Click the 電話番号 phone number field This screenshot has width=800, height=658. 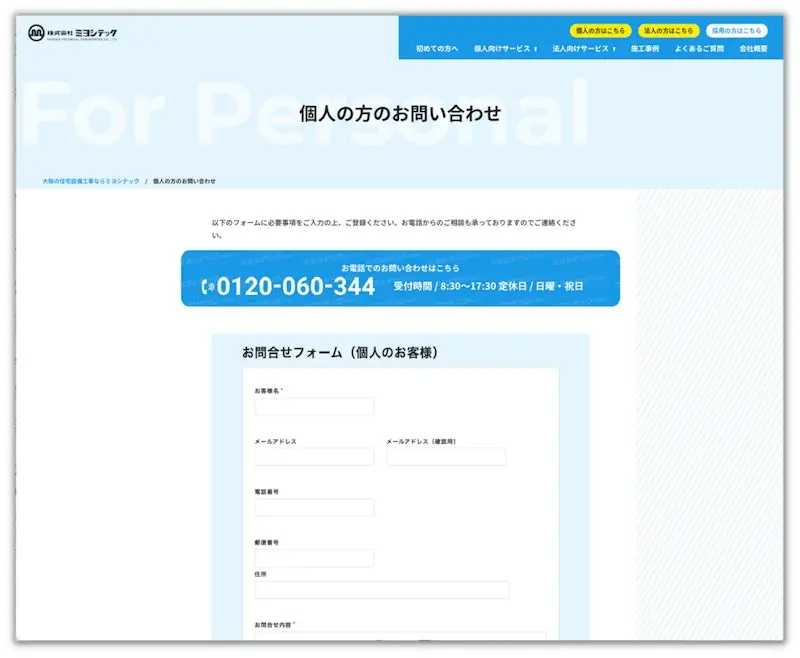point(315,507)
